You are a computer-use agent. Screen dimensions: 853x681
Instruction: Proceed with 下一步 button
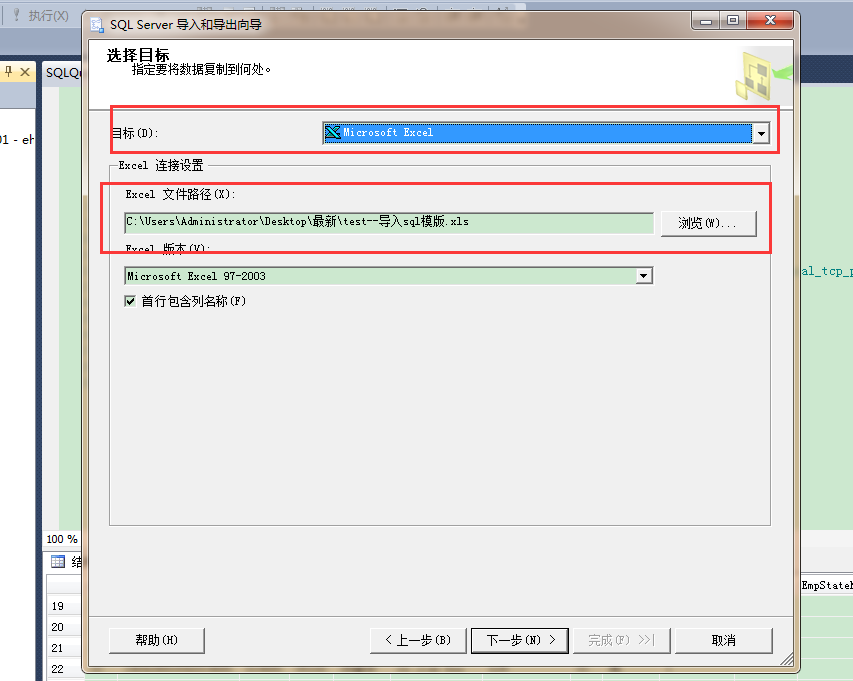(x=520, y=641)
